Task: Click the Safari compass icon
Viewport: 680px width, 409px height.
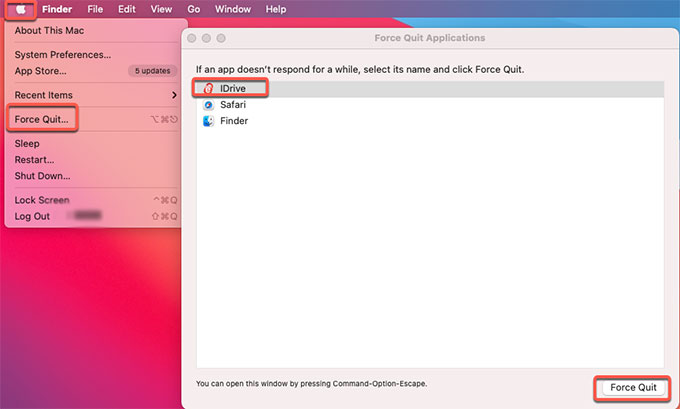Action: (x=208, y=105)
